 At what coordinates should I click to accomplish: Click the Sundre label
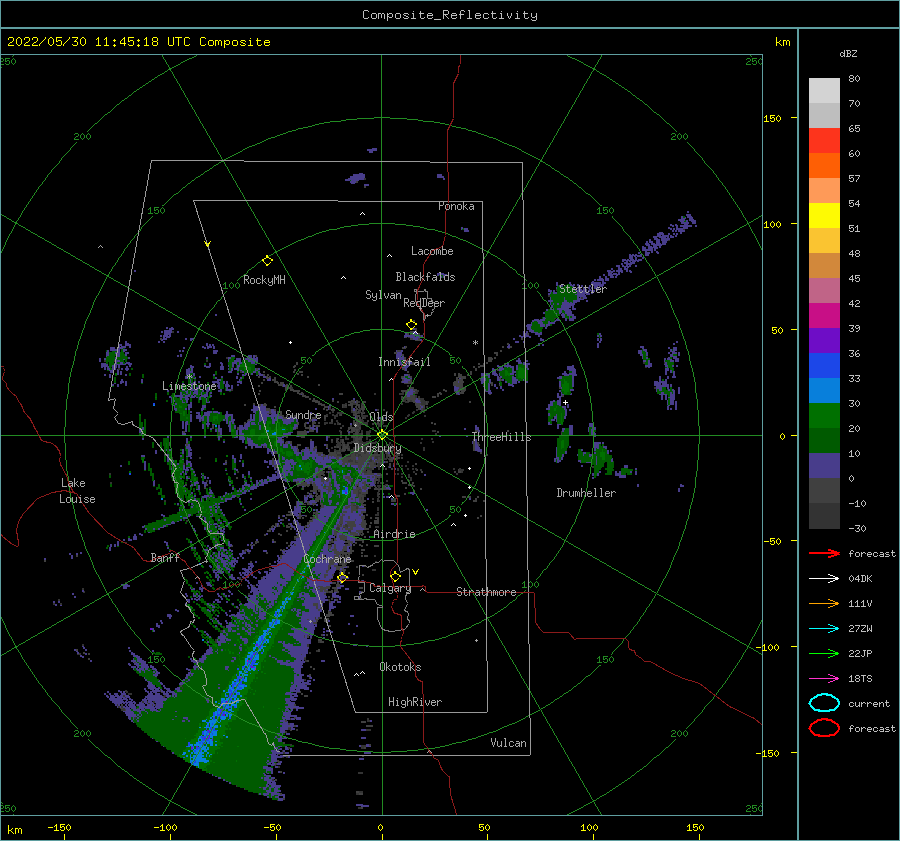[303, 415]
